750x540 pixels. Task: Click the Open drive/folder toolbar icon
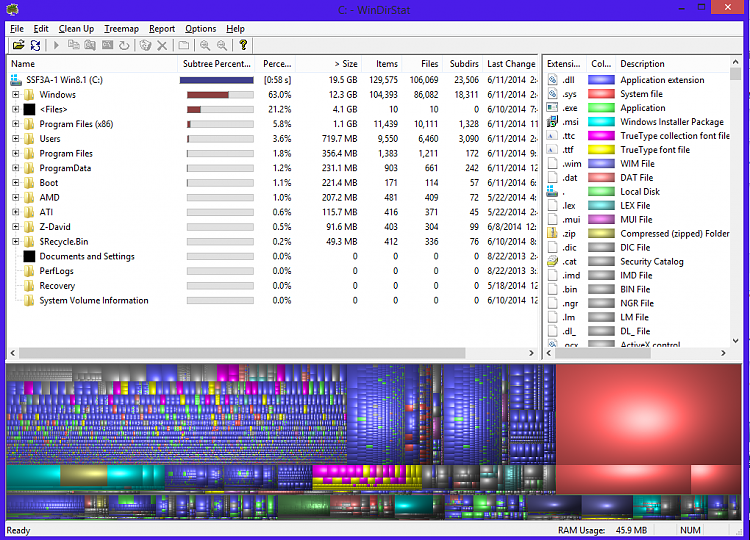(x=18, y=45)
